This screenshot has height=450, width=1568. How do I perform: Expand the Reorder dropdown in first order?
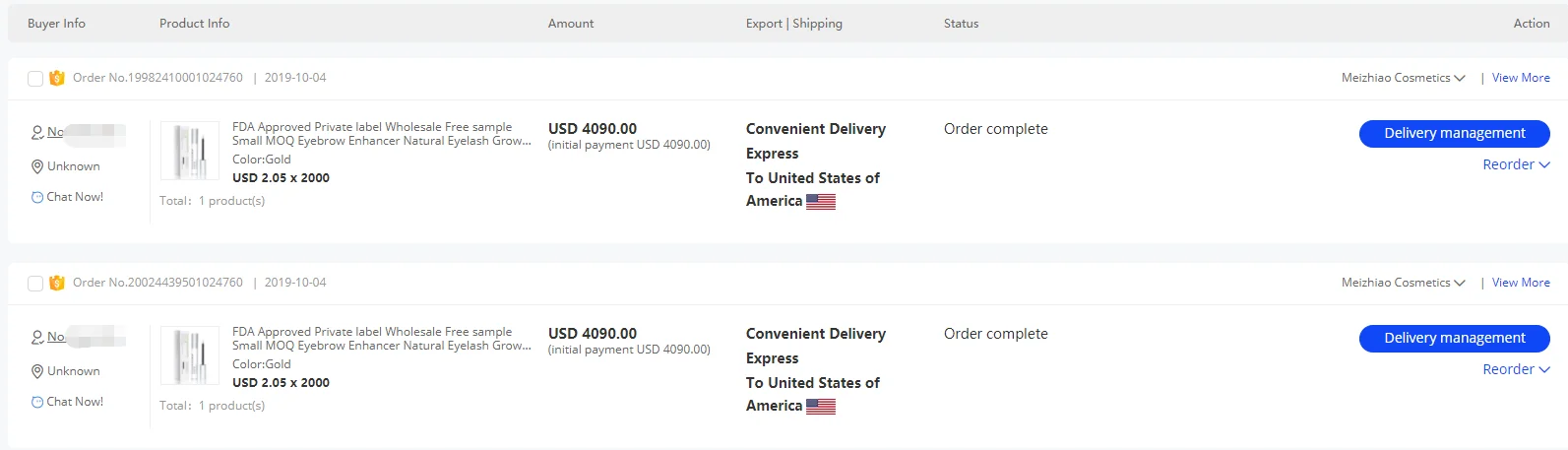pyautogui.click(x=1516, y=164)
